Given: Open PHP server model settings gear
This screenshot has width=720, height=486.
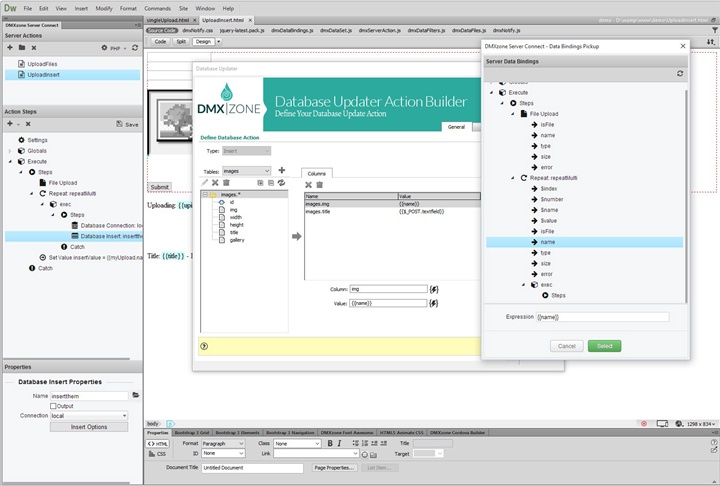Looking at the screenshot, I should [104, 48].
